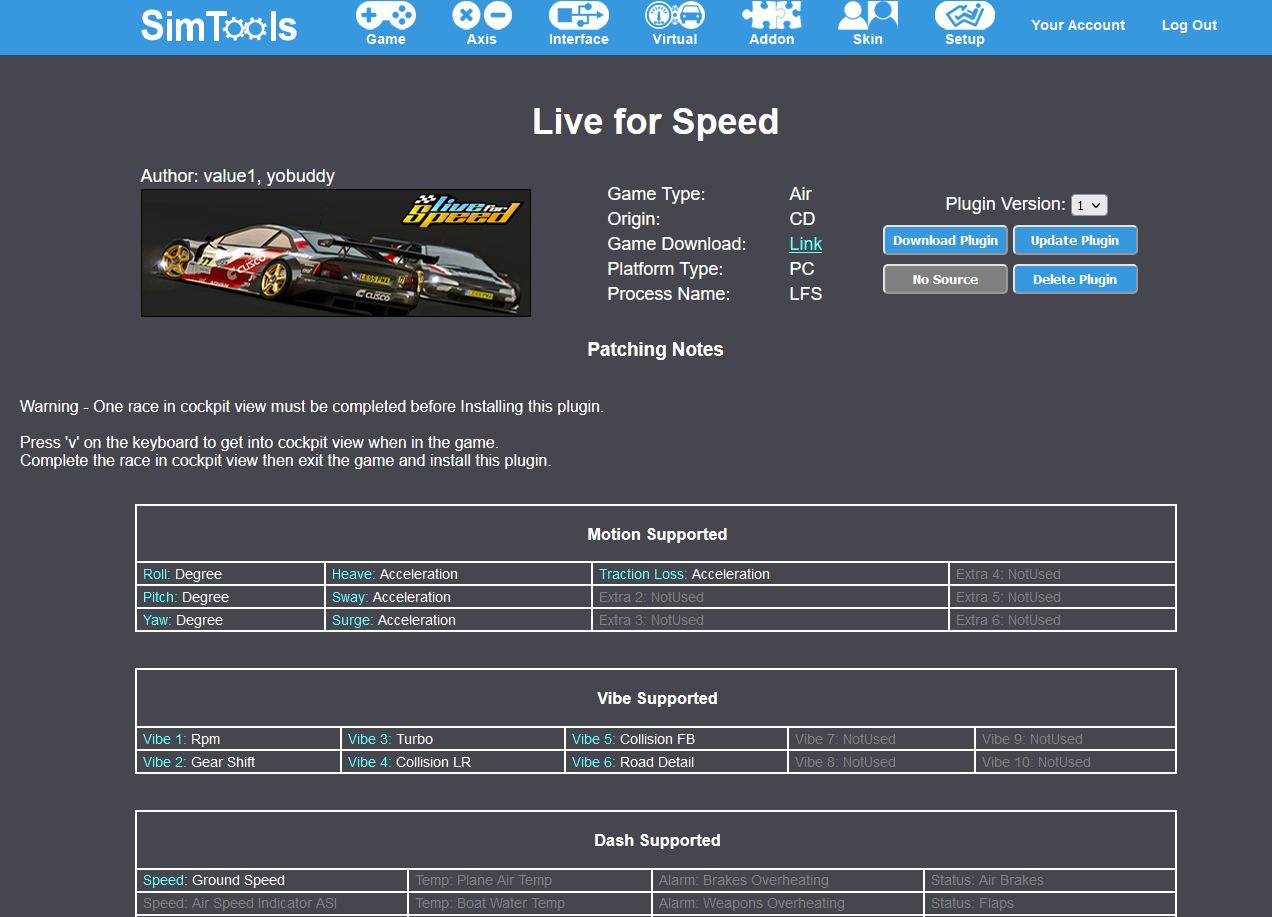Open the Virtual dashboard gauge icon

[x=675, y=17]
